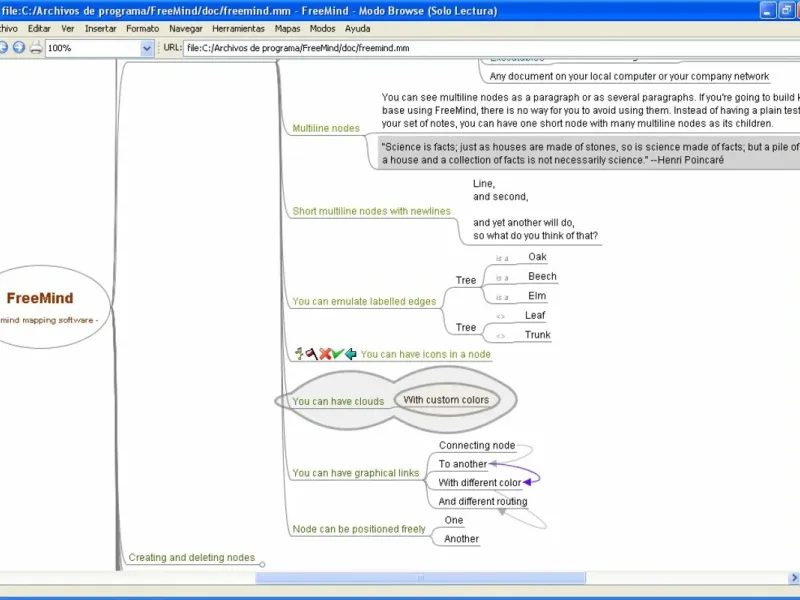800x600 pixels.
Task: Select the Multiline nodes node
Action: click(x=326, y=128)
